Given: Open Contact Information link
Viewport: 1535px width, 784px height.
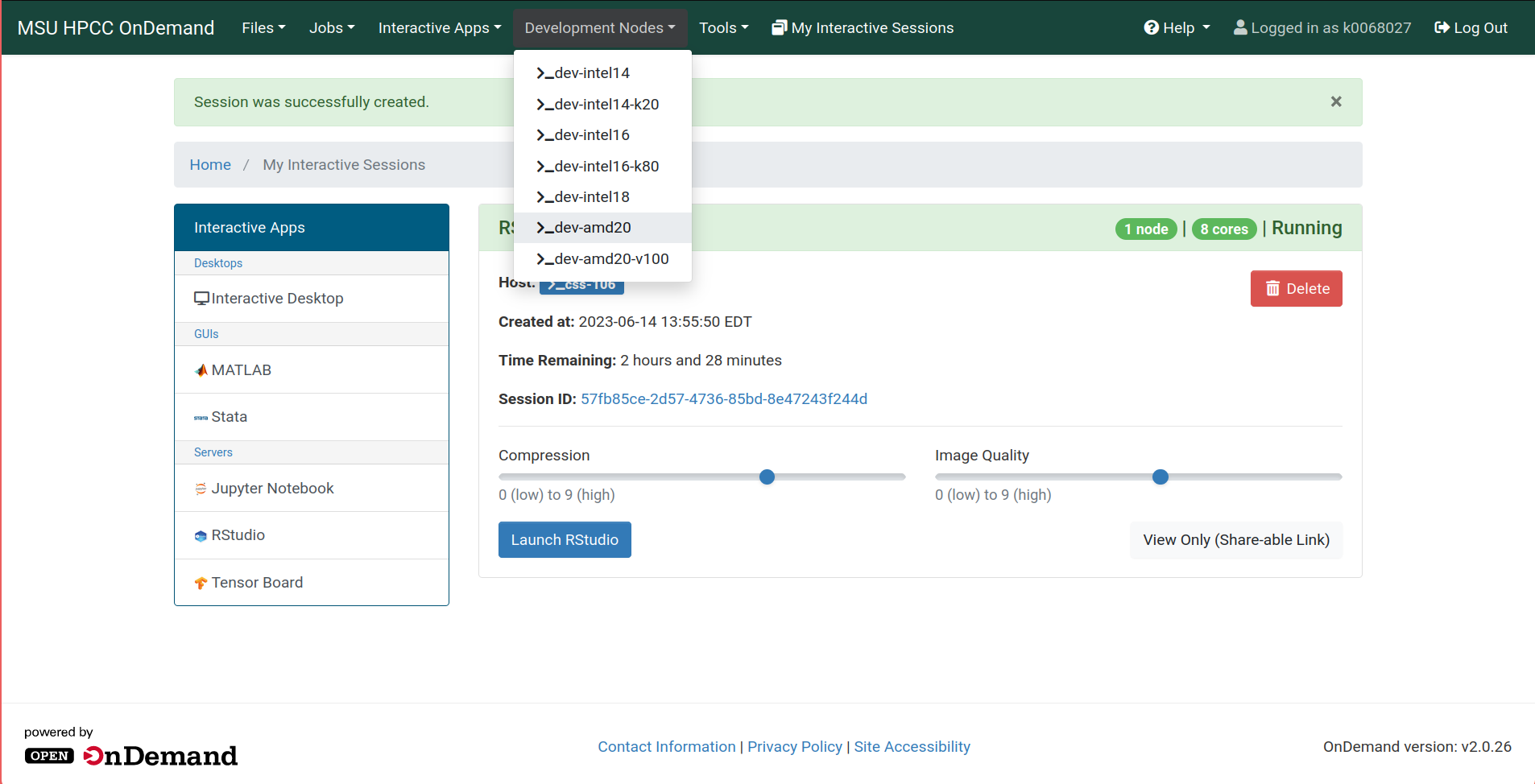Looking at the screenshot, I should click(x=667, y=747).
